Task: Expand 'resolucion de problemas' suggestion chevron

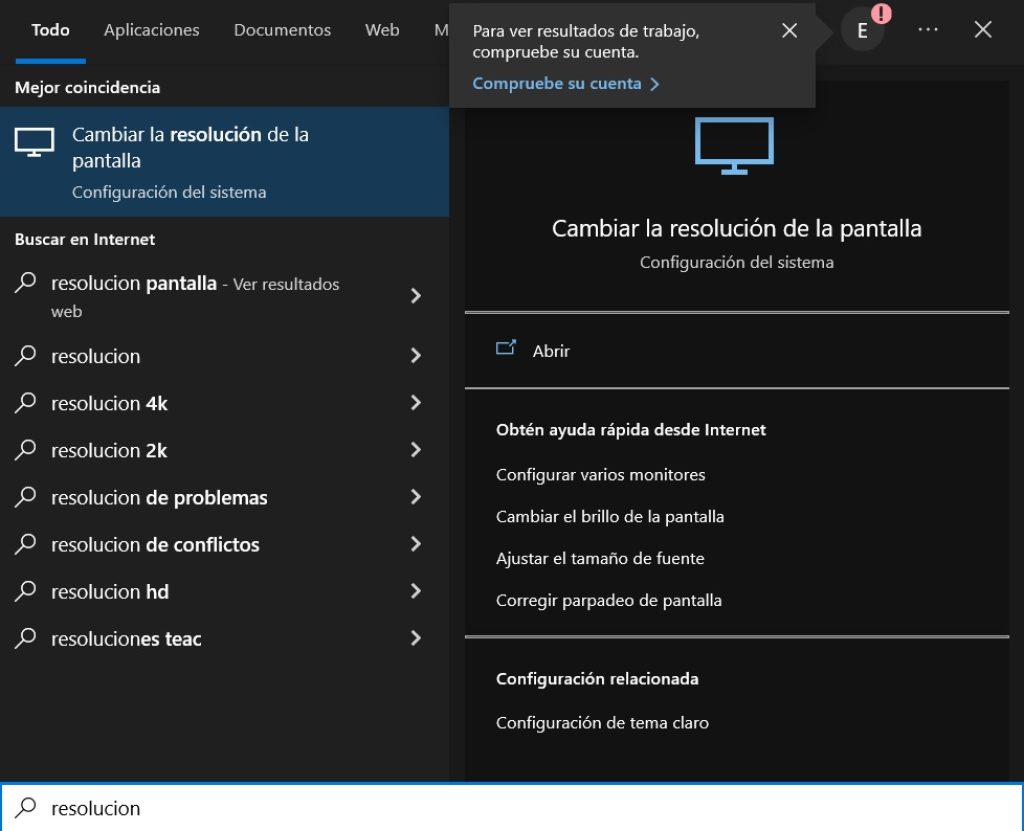Action: (416, 497)
